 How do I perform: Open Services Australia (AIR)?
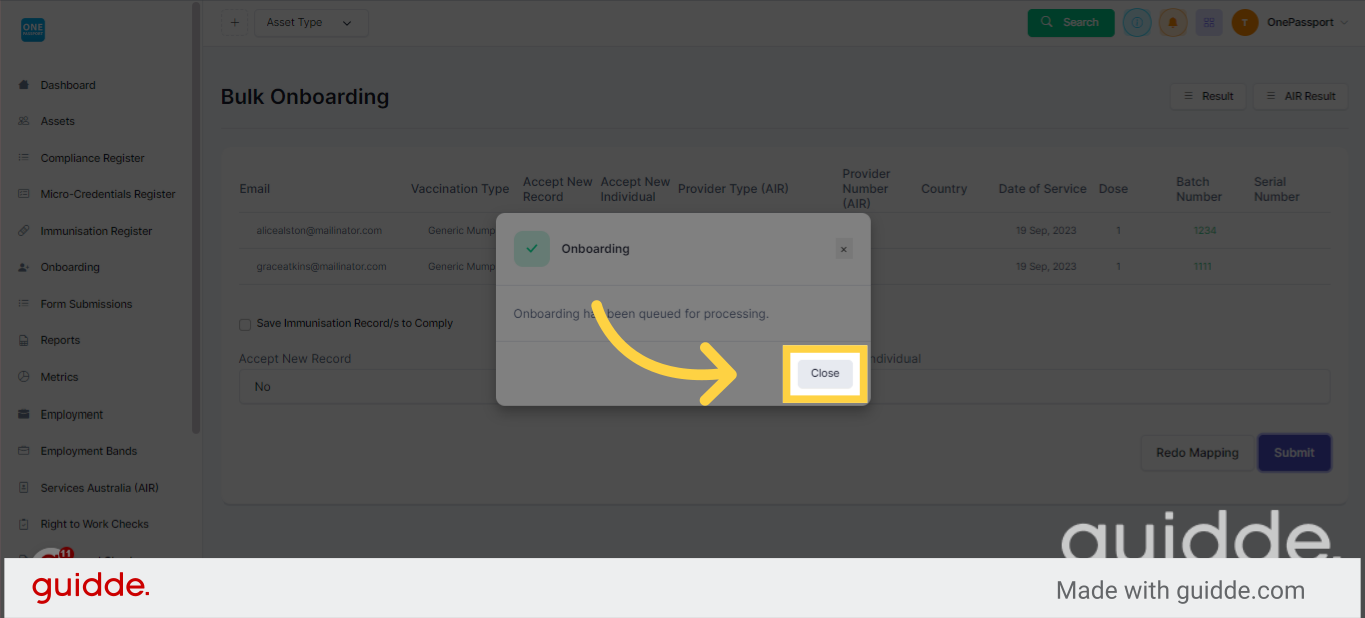(x=99, y=488)
